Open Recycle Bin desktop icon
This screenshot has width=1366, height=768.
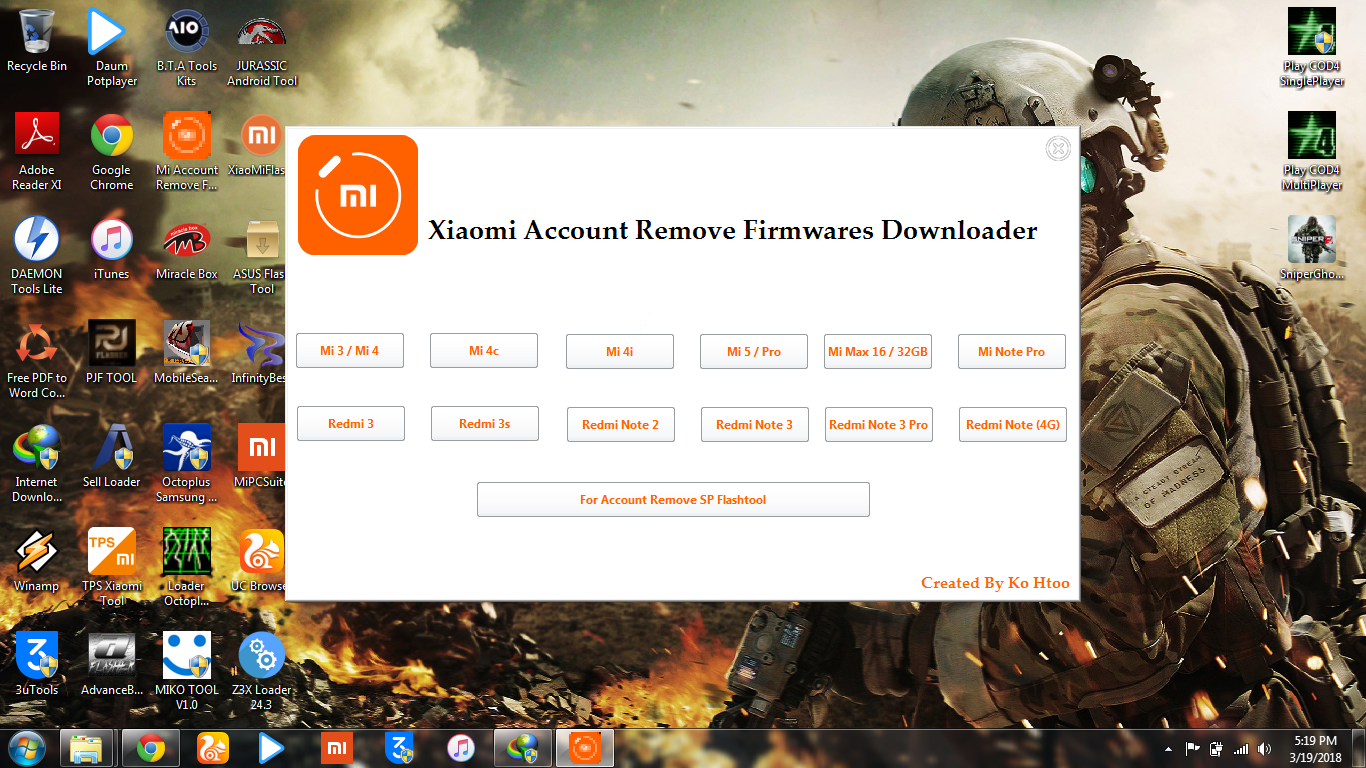point(37,40)
